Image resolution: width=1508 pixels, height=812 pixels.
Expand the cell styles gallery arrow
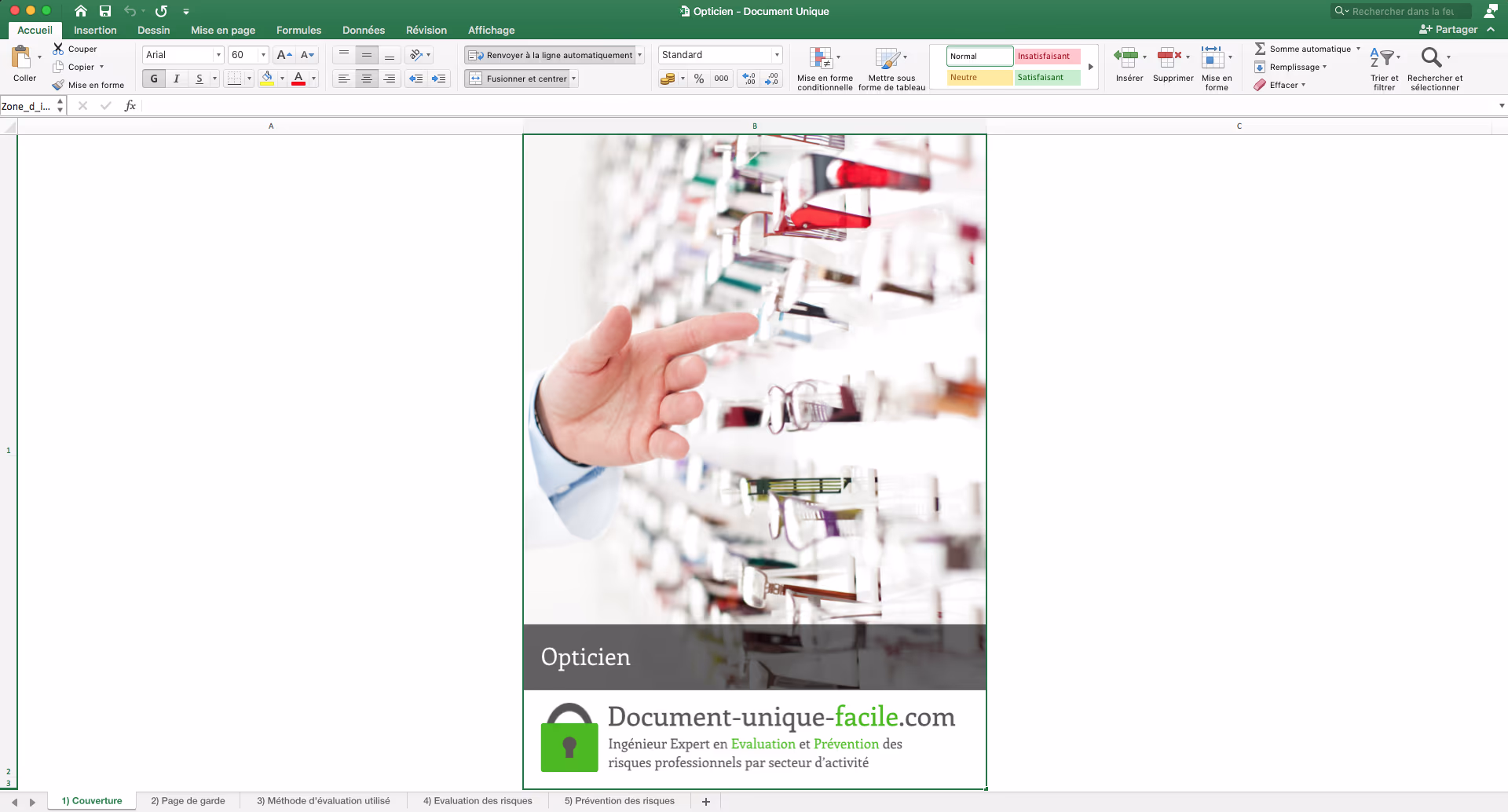[1091, 67]
